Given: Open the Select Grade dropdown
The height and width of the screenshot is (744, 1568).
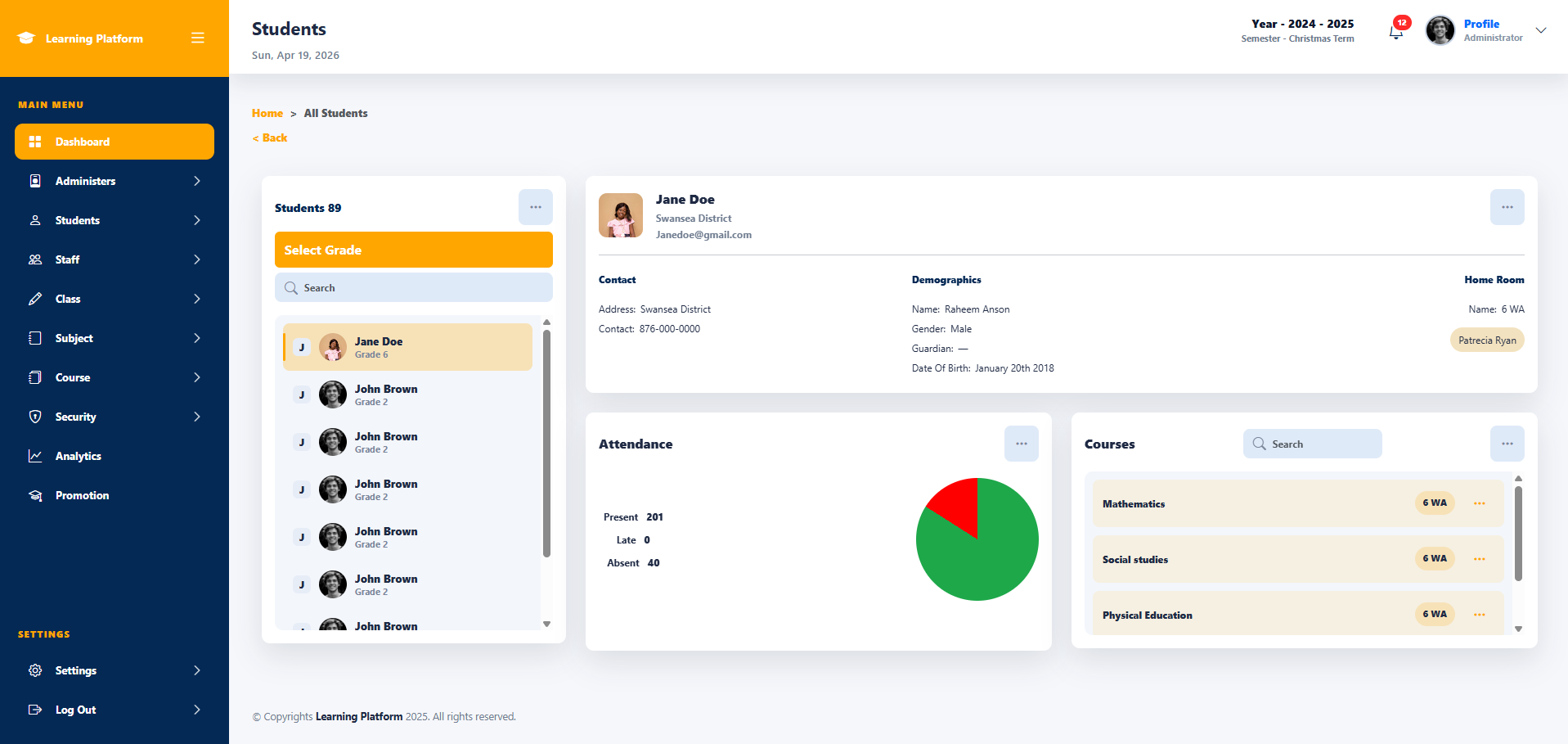Looking at the screenshot, I should (x=413, y=250).
